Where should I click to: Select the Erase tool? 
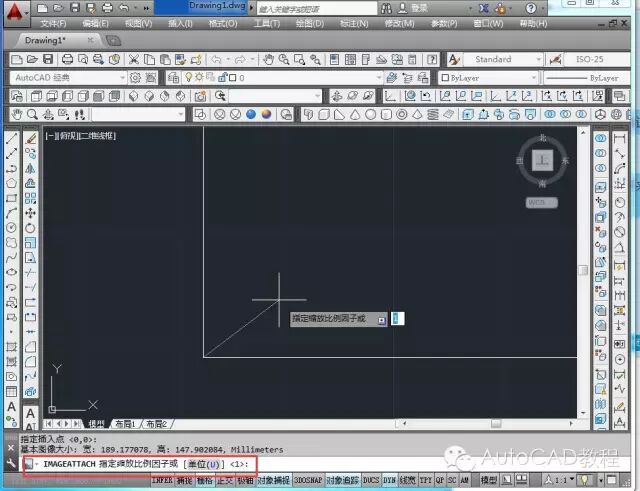point(31,139)
